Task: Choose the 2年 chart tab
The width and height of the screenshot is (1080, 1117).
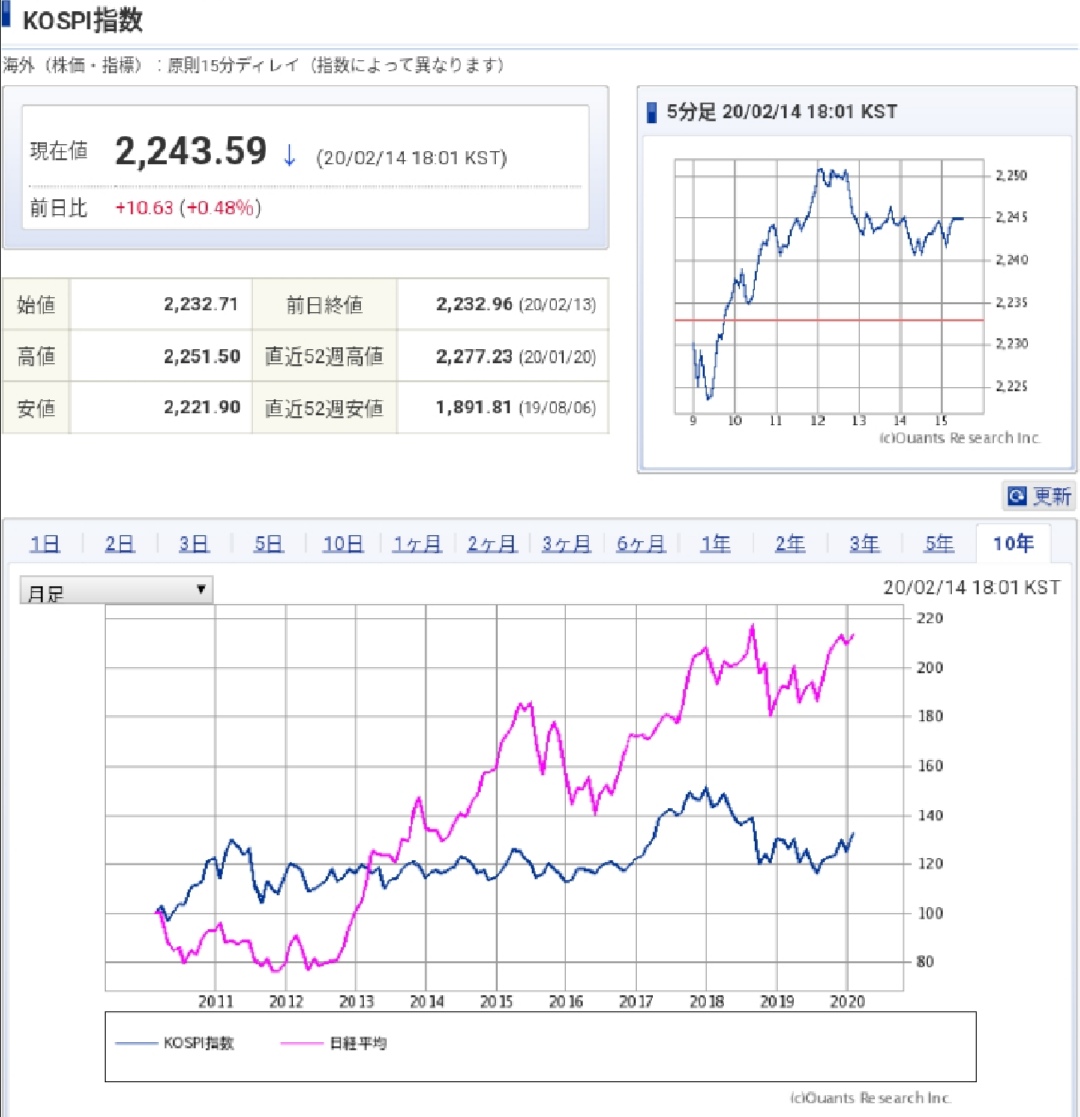Action: (x=790, y=544)
